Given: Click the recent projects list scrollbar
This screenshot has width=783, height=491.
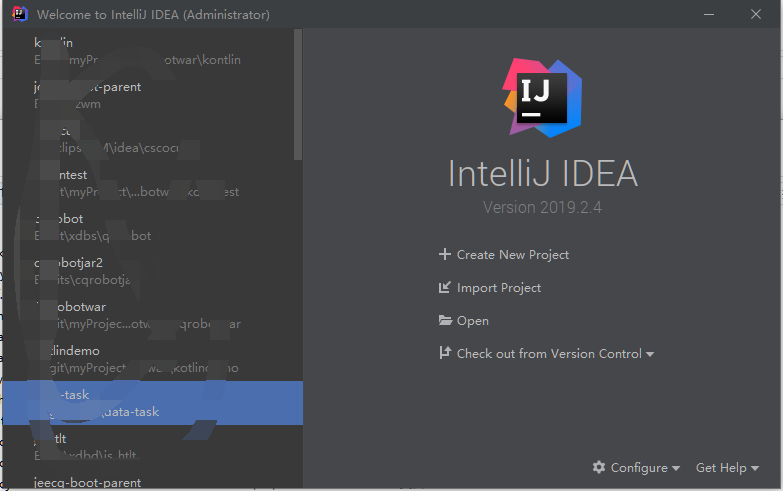Looking at the screenshot, I should tap(298, 94).
